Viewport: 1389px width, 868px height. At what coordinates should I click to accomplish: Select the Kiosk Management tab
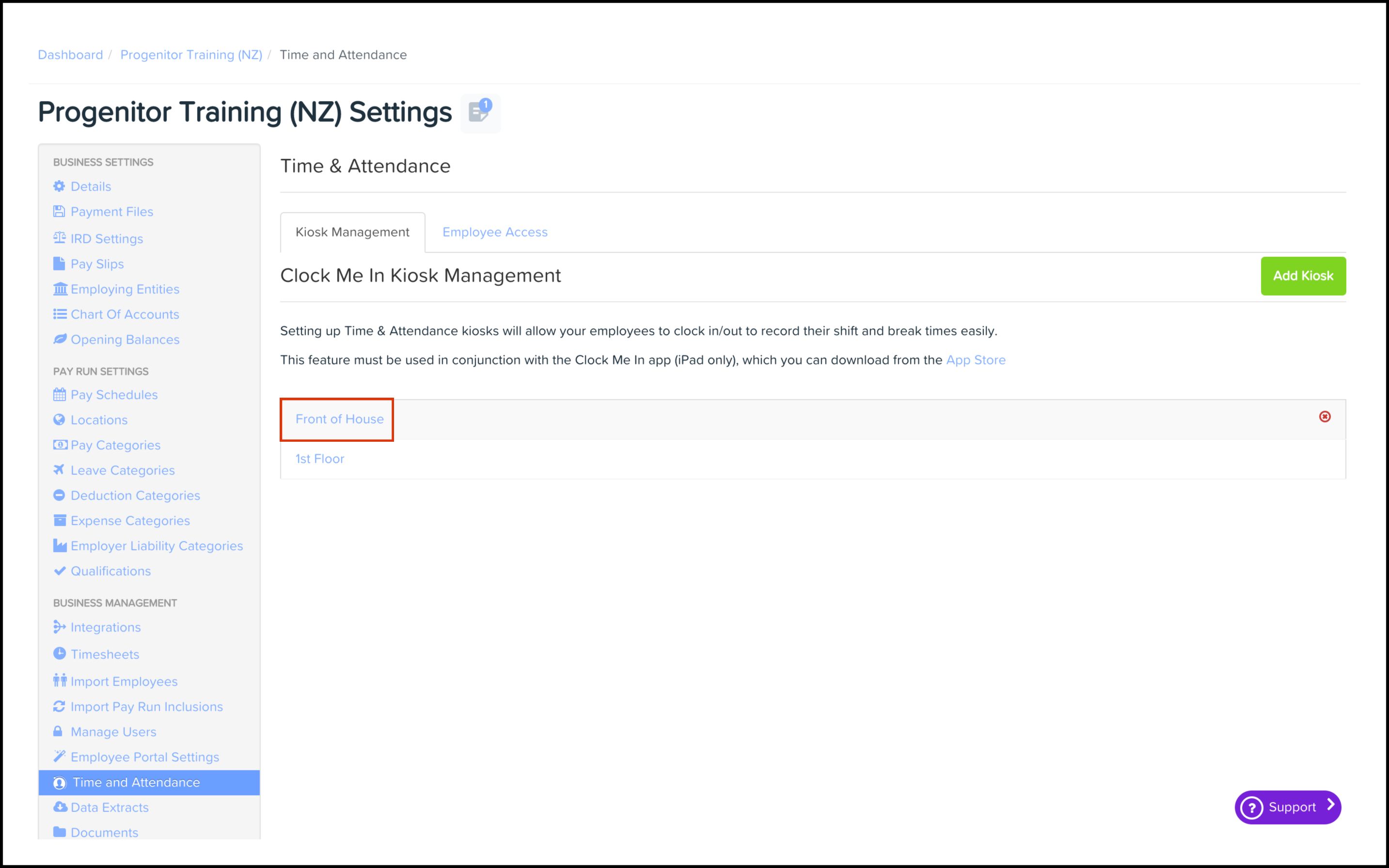(352, 232)
